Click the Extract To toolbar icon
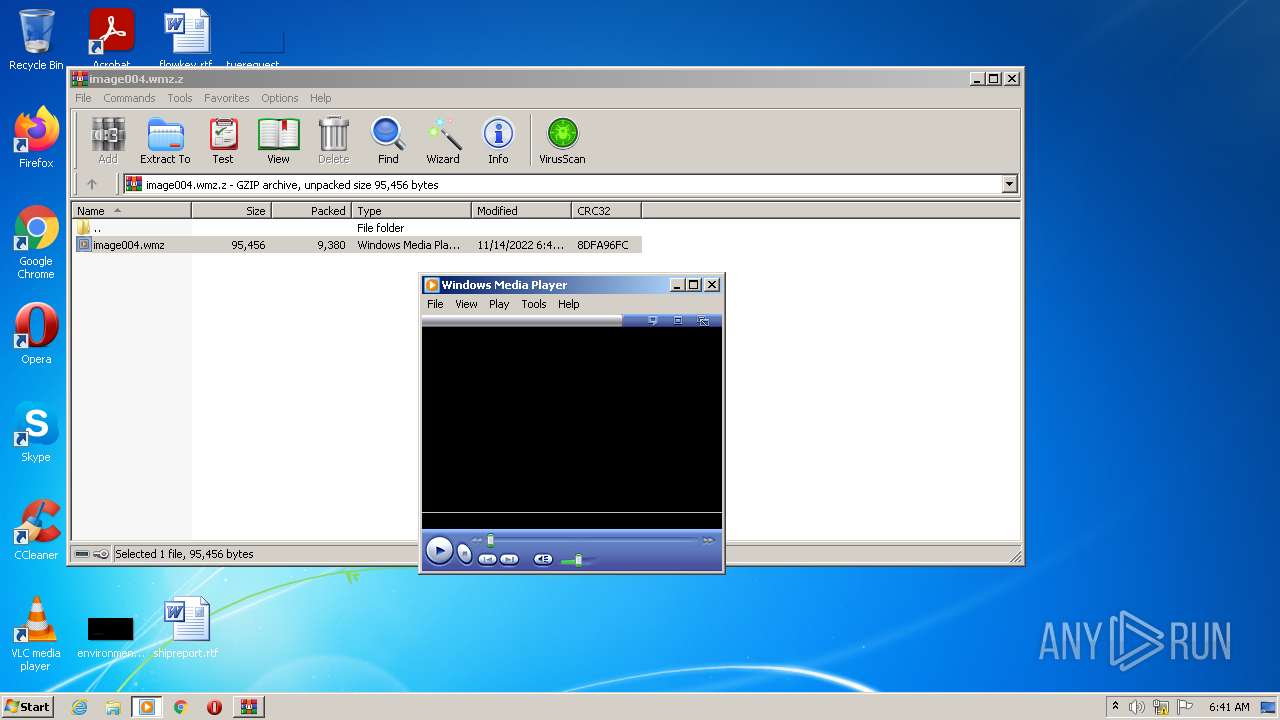 click(x=165, y=141)
